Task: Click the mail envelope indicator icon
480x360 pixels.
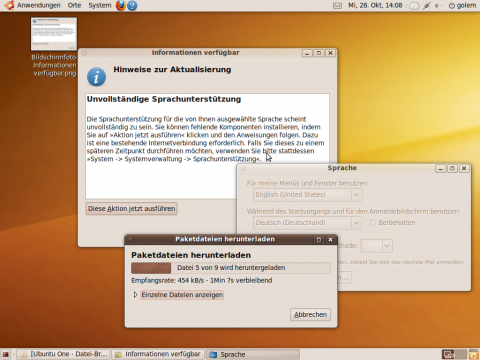Action: coord(337,6)
